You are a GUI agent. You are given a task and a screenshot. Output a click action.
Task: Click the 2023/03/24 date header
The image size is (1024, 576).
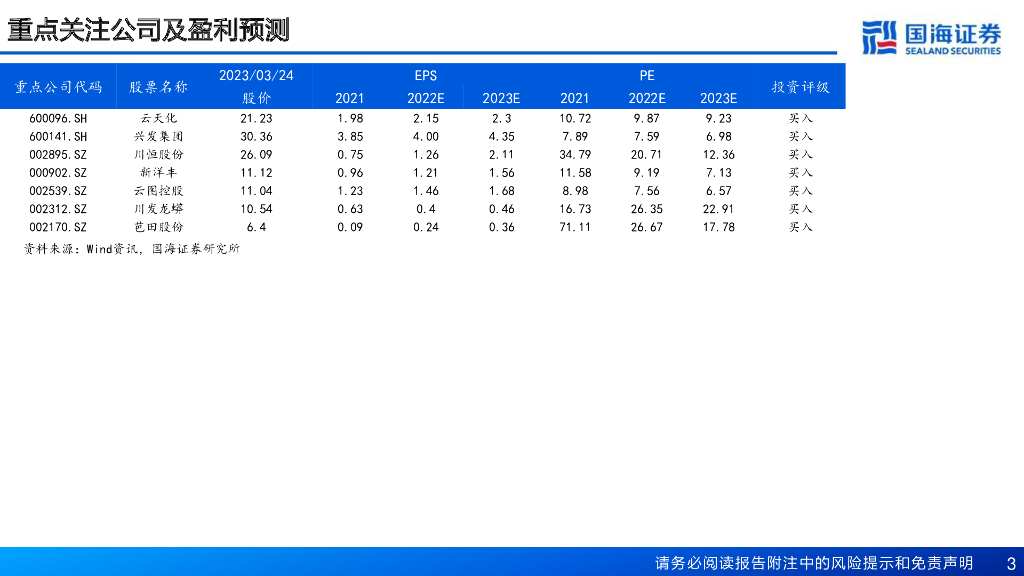click(256, 76)
